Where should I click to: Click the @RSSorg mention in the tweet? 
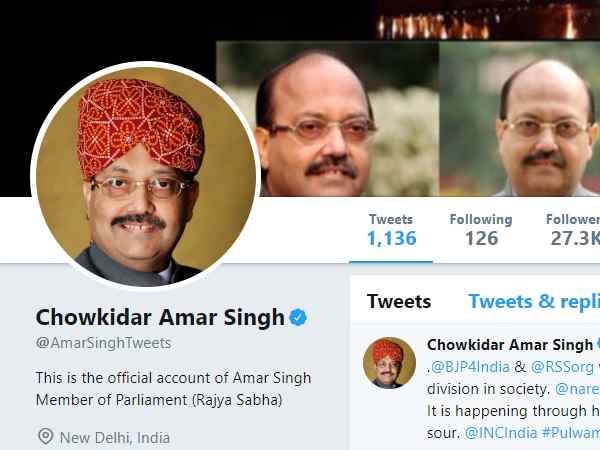click(562, 367)
